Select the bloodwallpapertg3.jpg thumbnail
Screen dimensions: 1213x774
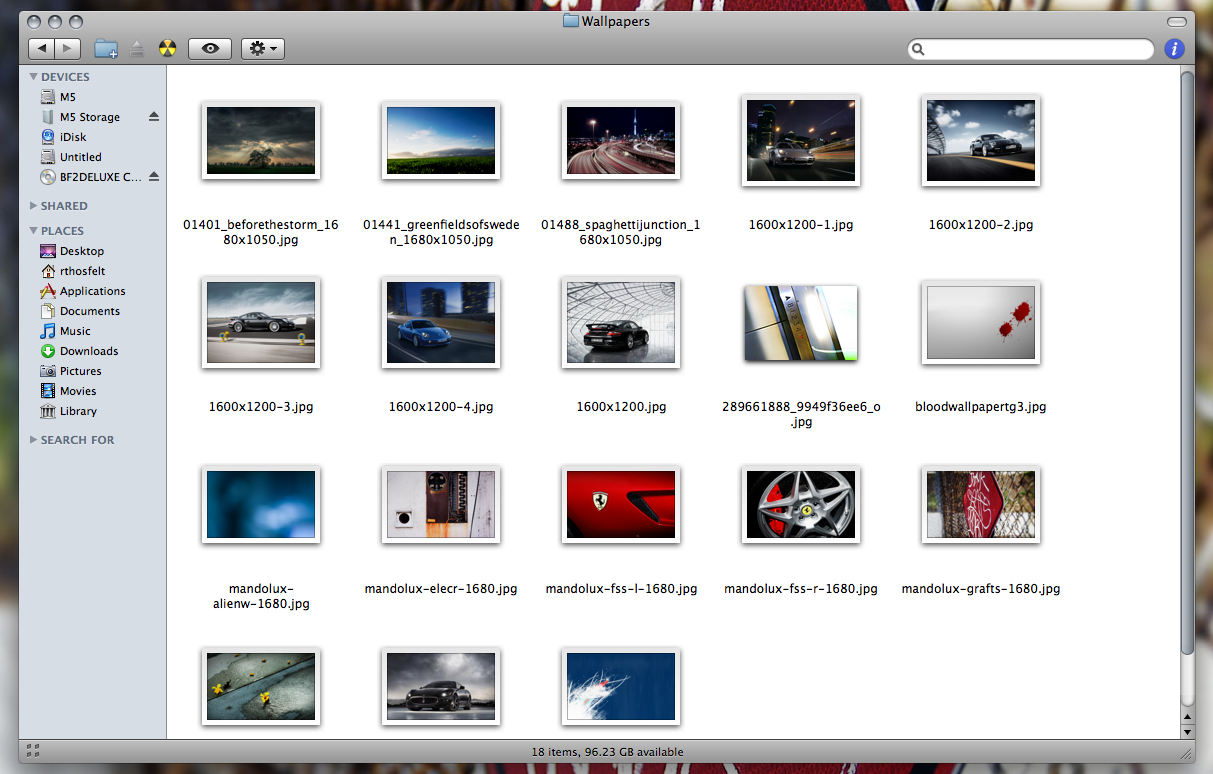coord(981,322)
